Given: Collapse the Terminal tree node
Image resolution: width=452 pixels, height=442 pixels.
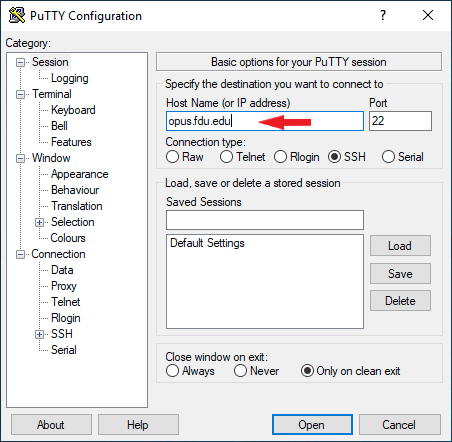Looking at the screenshot, I should tap(20, 94).
